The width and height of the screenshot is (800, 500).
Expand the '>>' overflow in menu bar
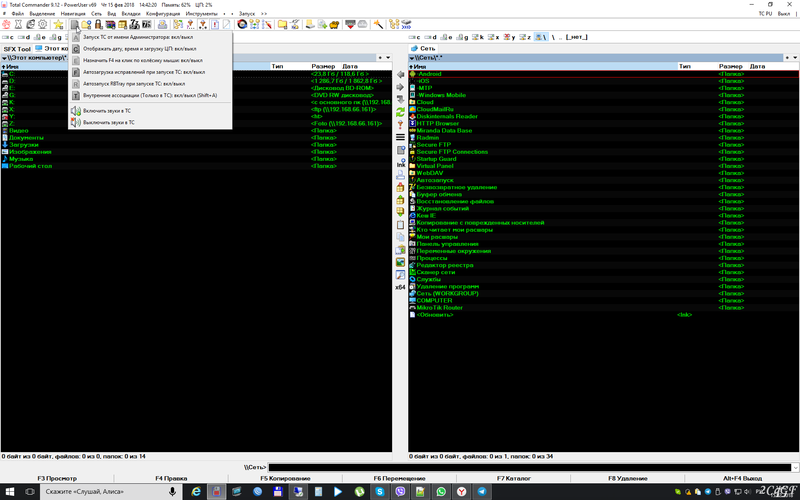click(x=264, y=14)
